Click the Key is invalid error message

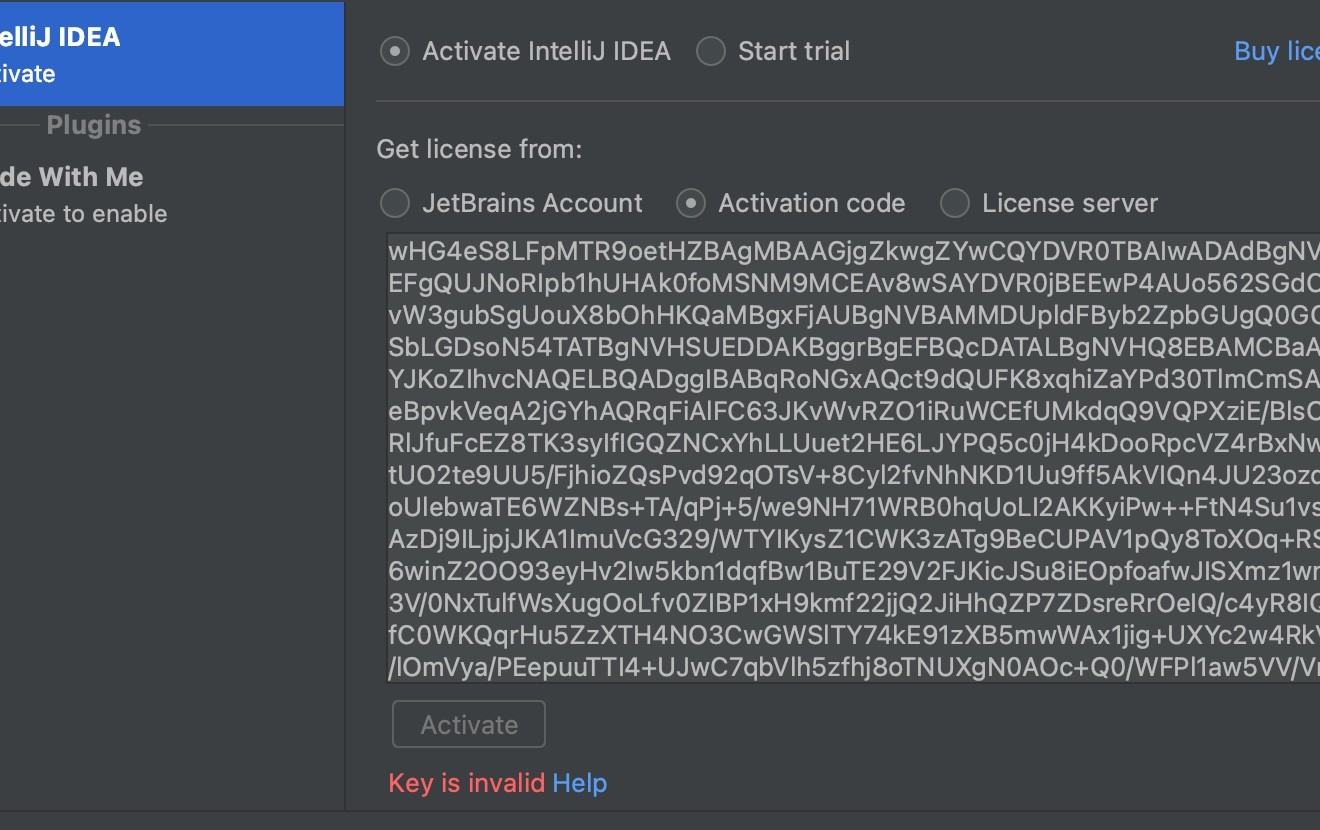(466, 783)
